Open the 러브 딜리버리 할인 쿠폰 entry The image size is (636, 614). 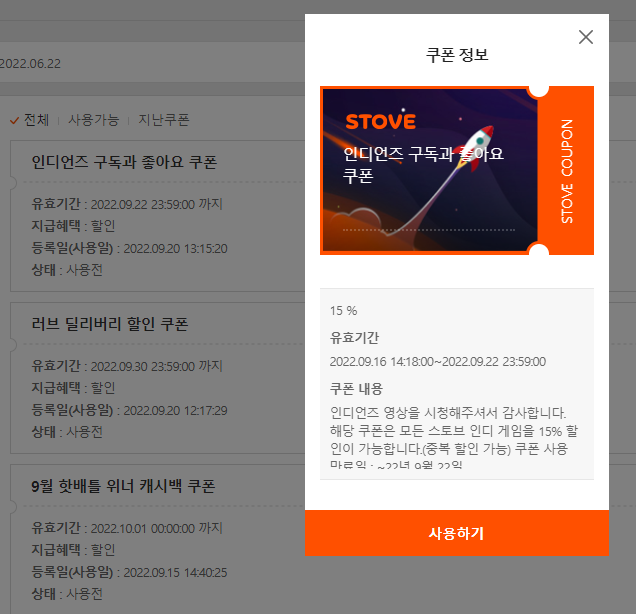coord(110,324)
